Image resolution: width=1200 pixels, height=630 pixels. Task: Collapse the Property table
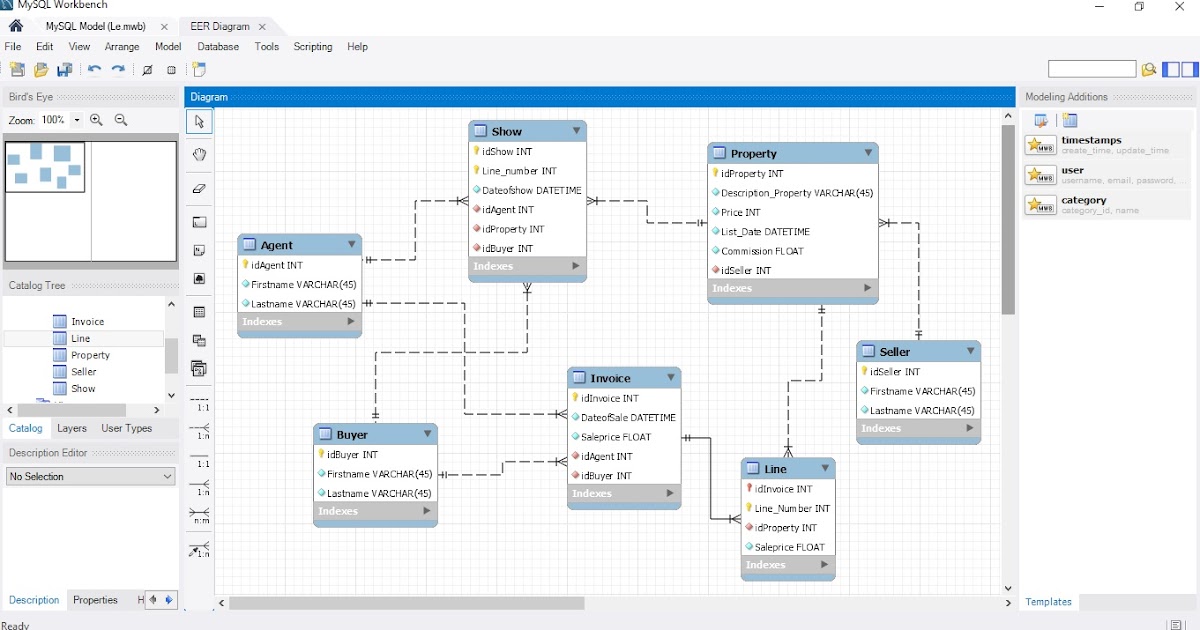click(x=868, y=153)
